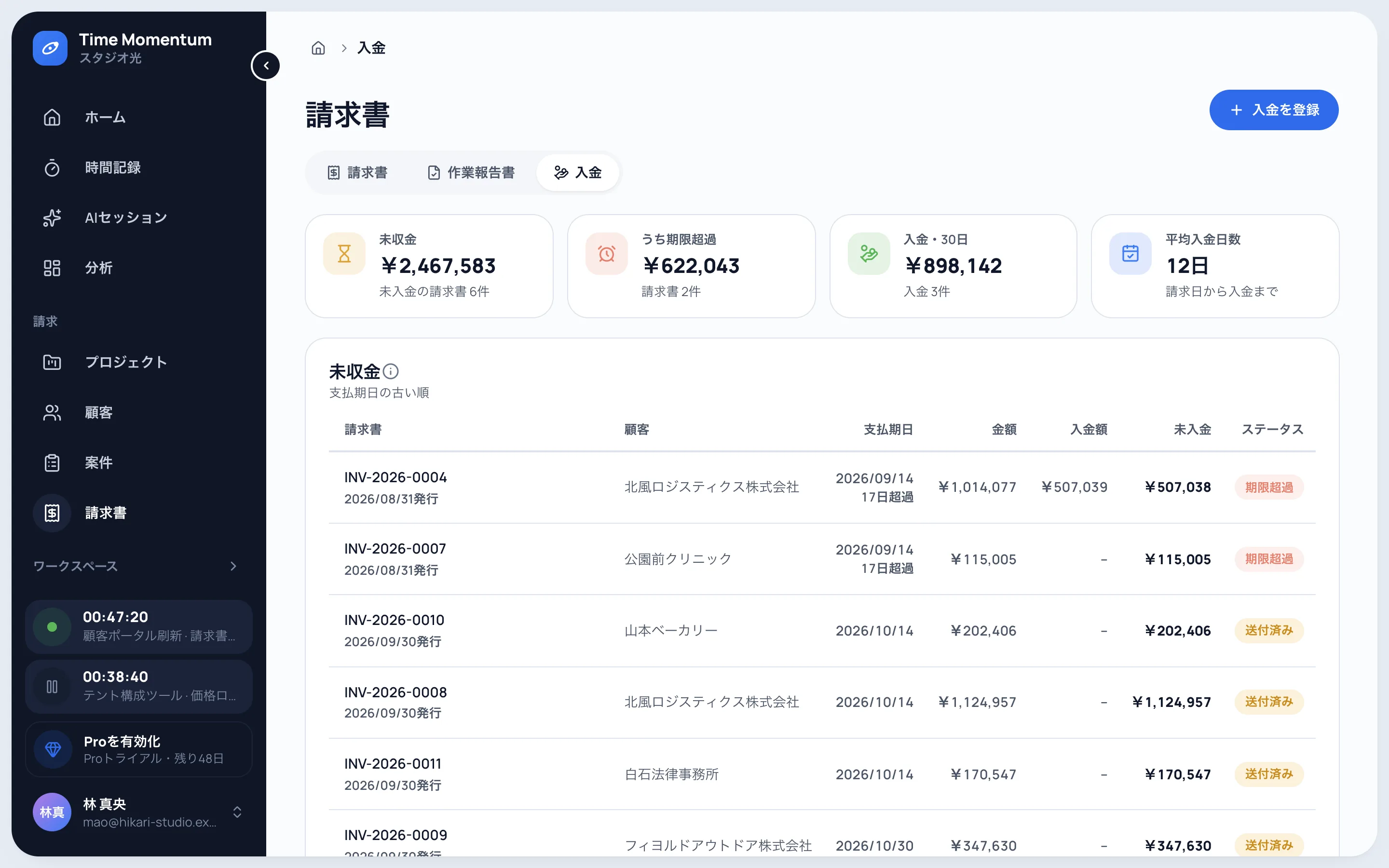This screenshot has width=1389, height=868.
Task: Click the ステータス column header
Action: coord(1272,429)
